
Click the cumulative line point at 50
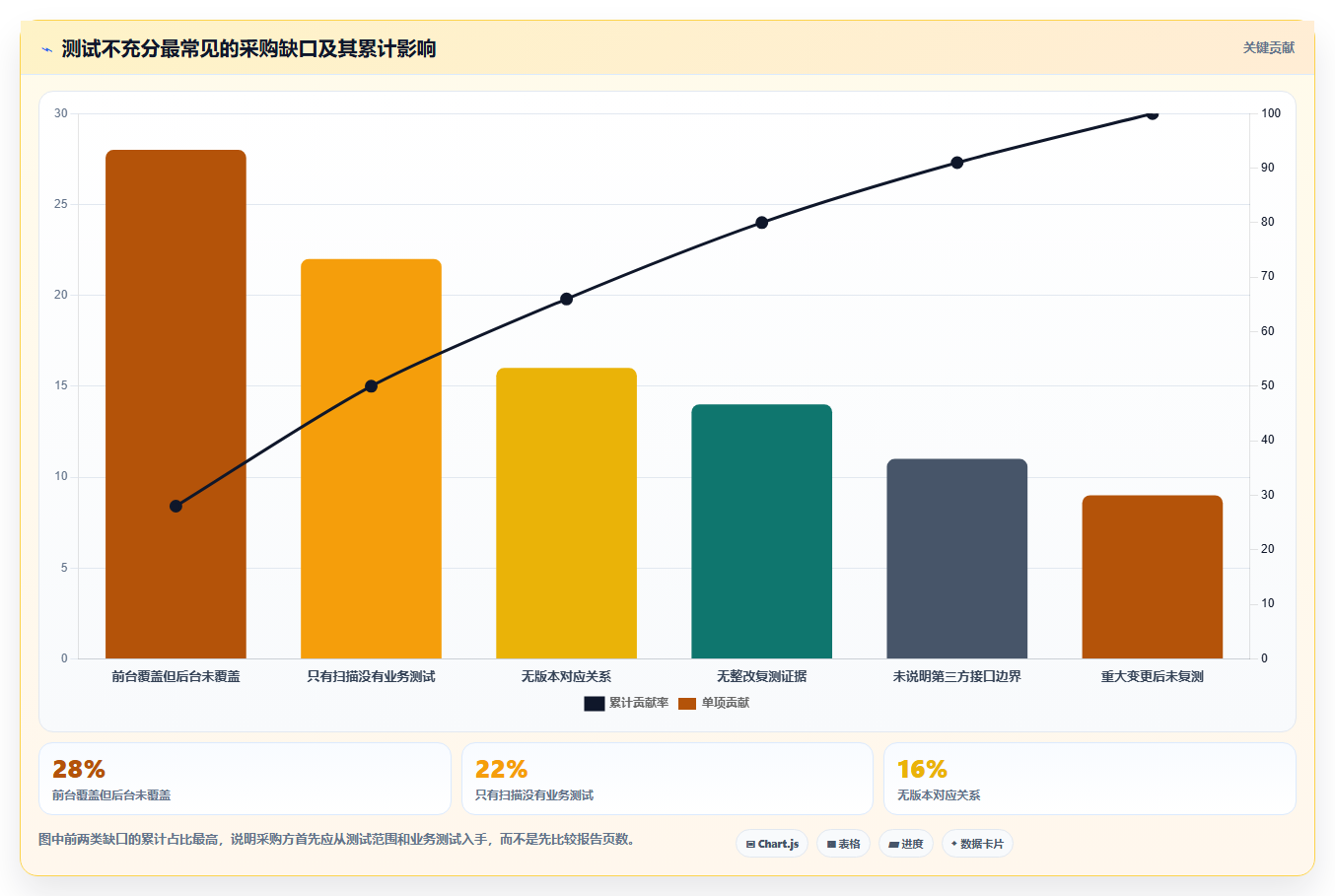tap(371, 386)
